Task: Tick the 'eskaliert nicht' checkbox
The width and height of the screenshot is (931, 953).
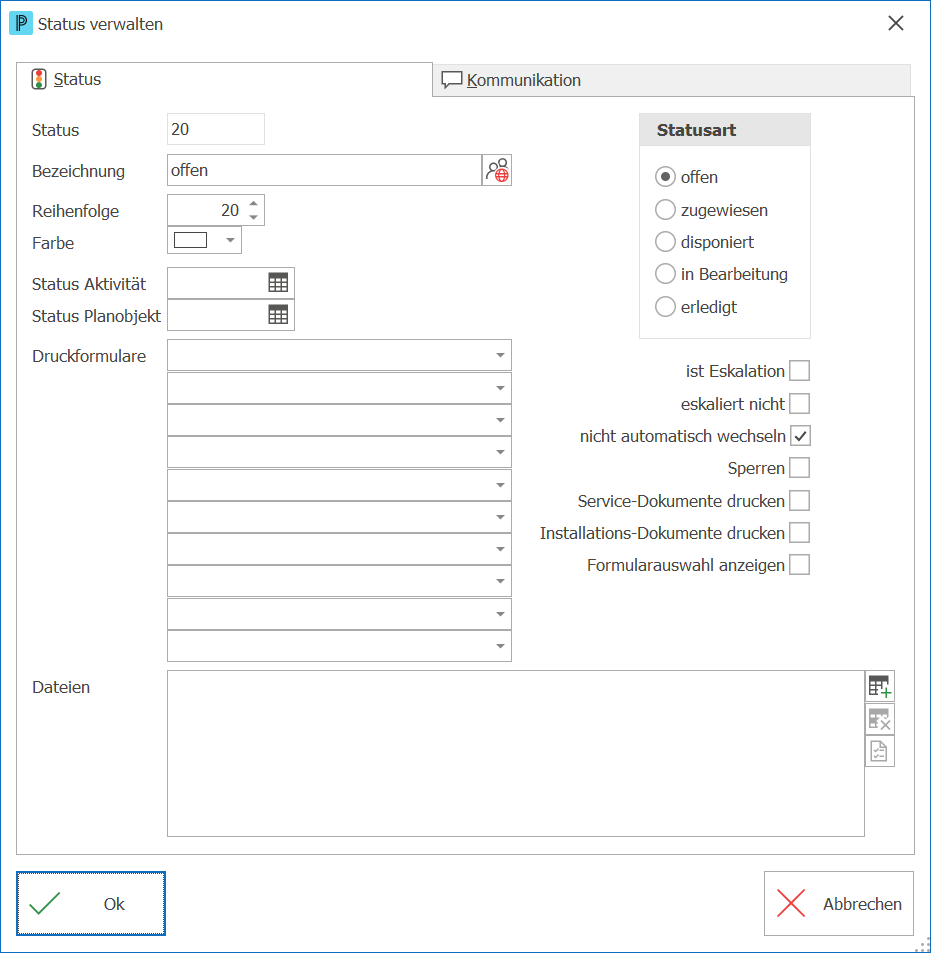Action: 800,404
